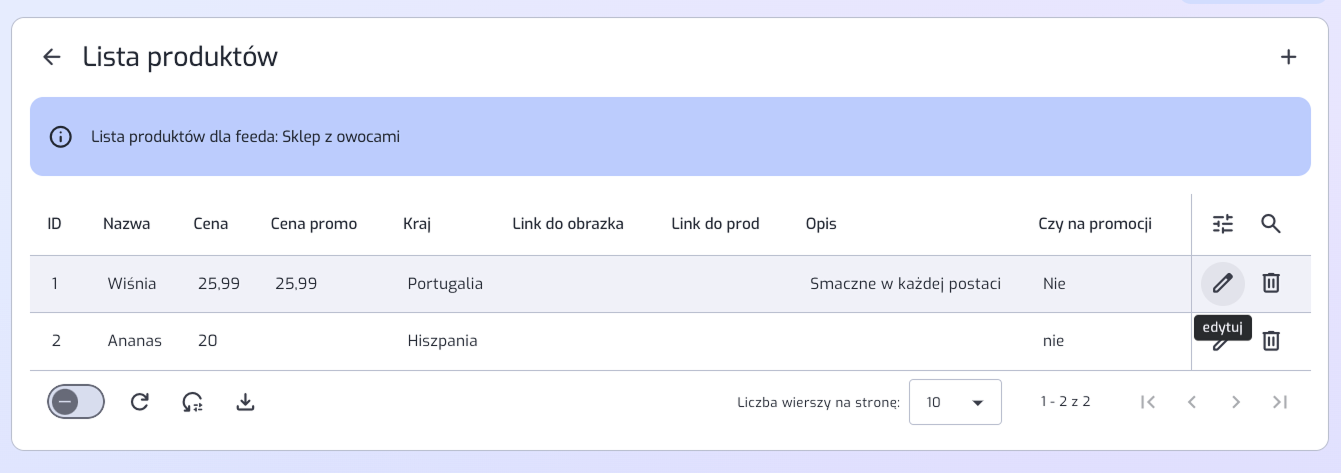Download the product list
This screenshot has height=473, width=1341.
point(246,402)
